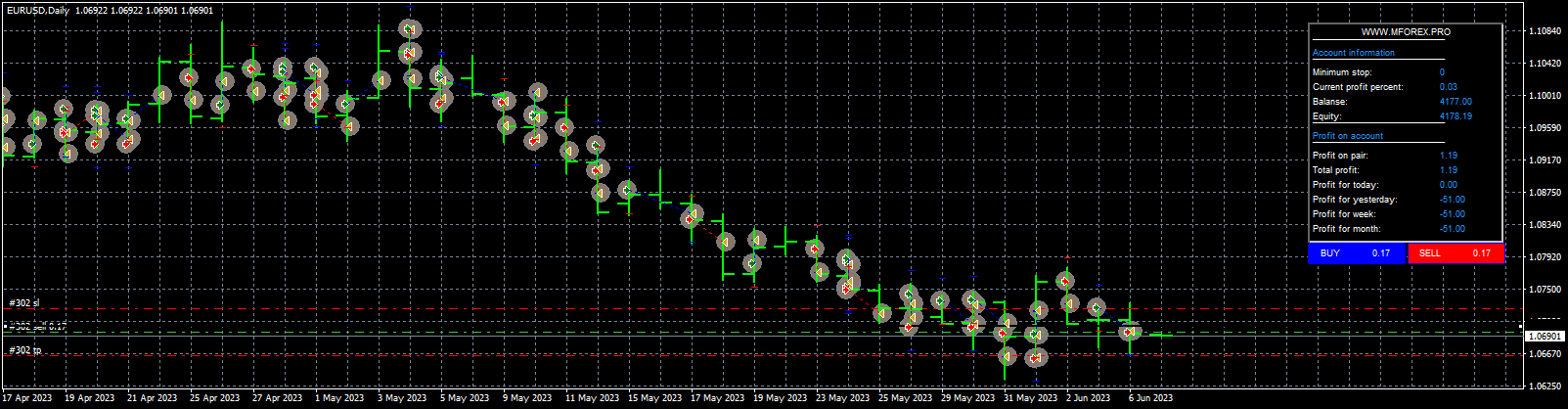Open the WWW.MFOREX.PRO link in panel
The height and width of the screenshot is (409, 1568).
click(1406, 32)
